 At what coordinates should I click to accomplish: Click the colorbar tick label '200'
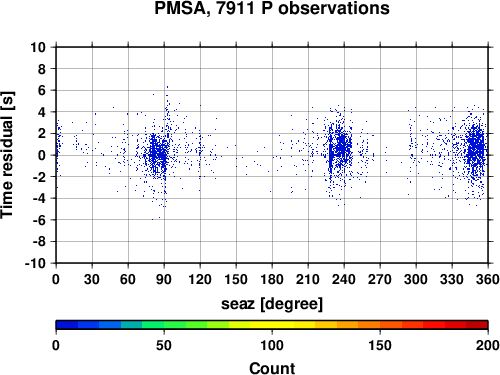pos(488,345)
